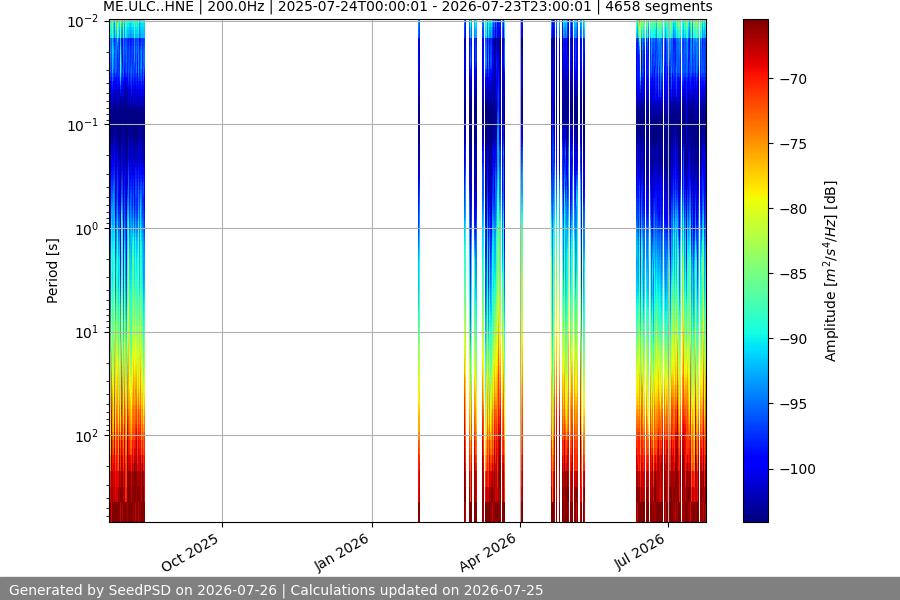
Task: Click the −95 colorbar tick label
Action: (793, 404)
